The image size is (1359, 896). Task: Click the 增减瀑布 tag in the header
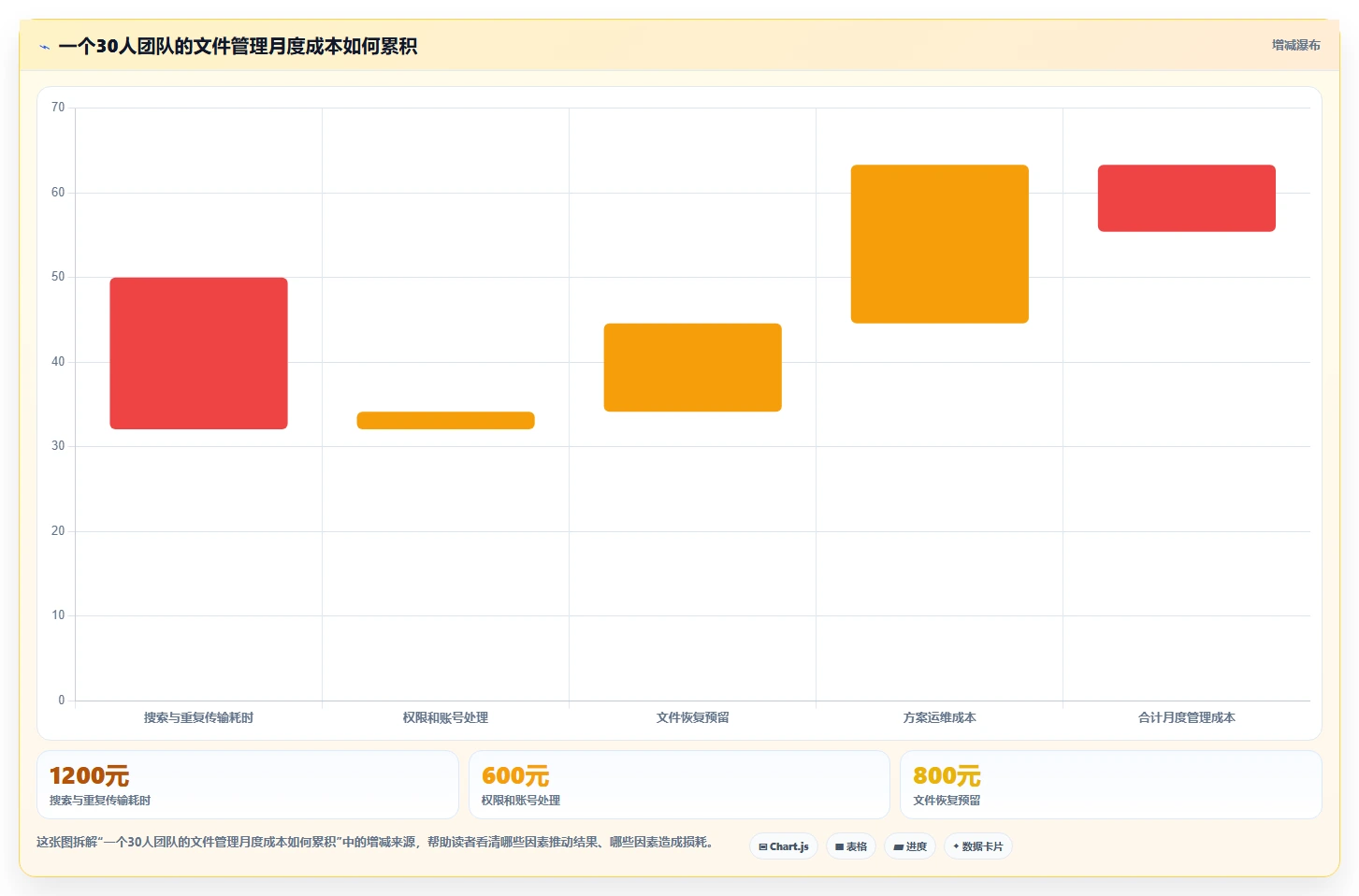click(1295, 45)
